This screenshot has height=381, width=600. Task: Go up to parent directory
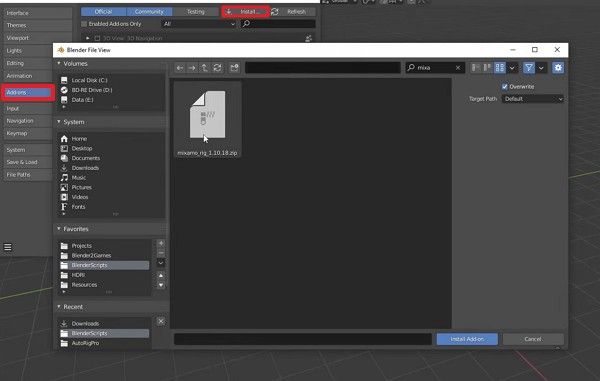[204, 68]
